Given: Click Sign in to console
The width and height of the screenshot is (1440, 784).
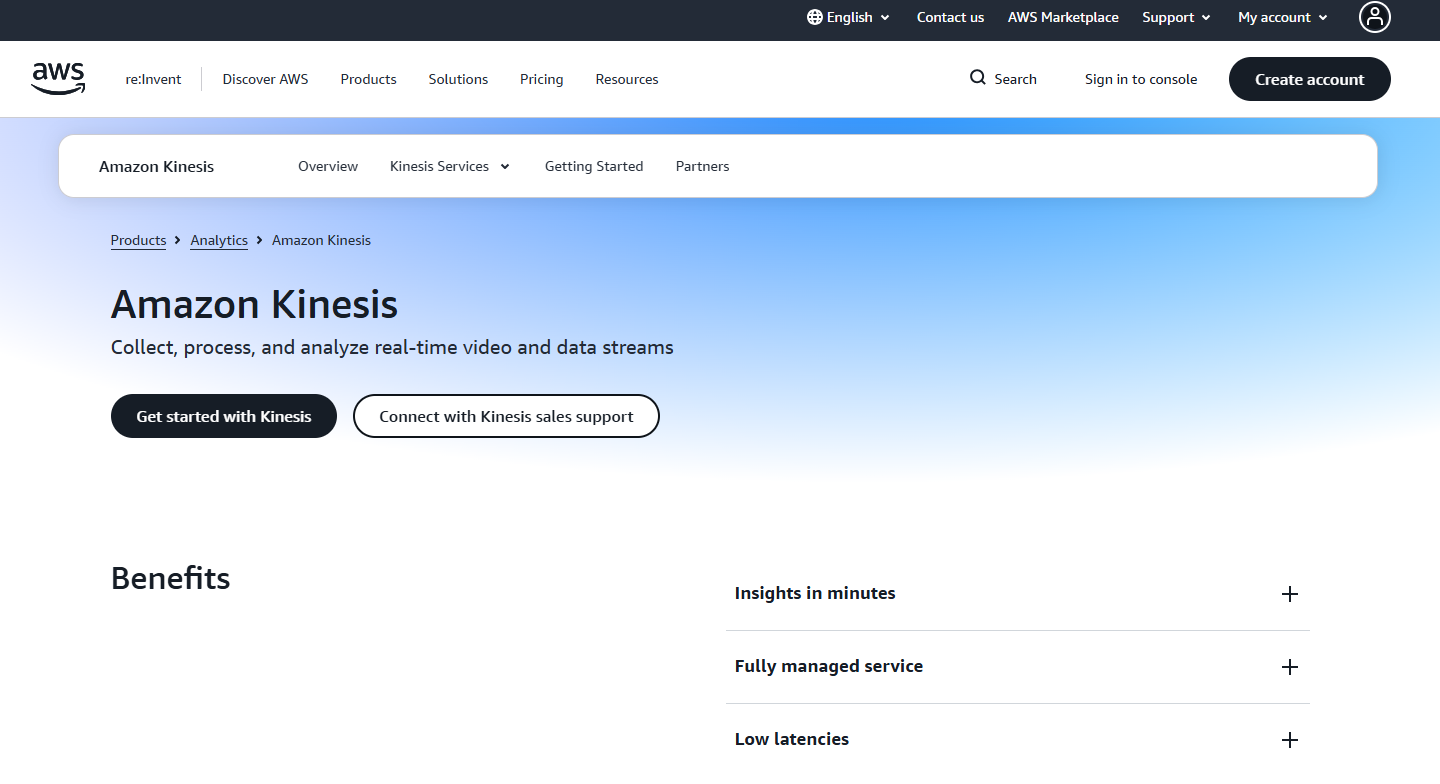Looking at the screenshot, I should [1141, 79].
